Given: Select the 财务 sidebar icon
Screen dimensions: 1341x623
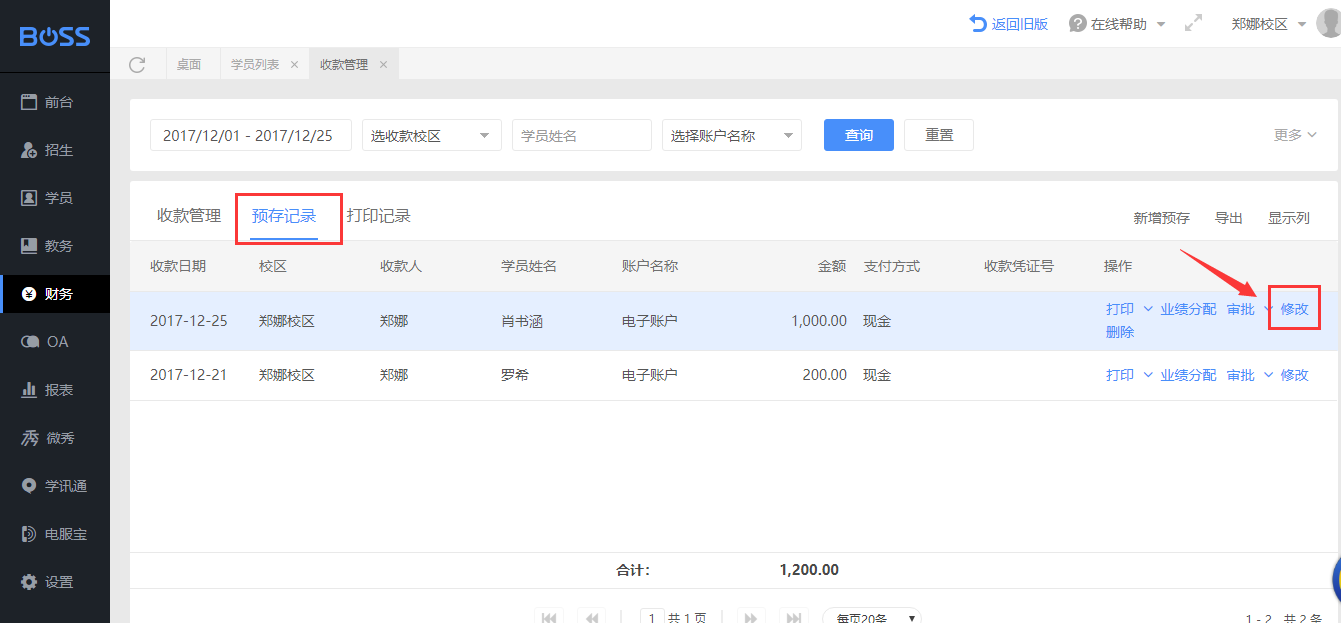Looking at the screenshot, I should (x=29, y=294).
